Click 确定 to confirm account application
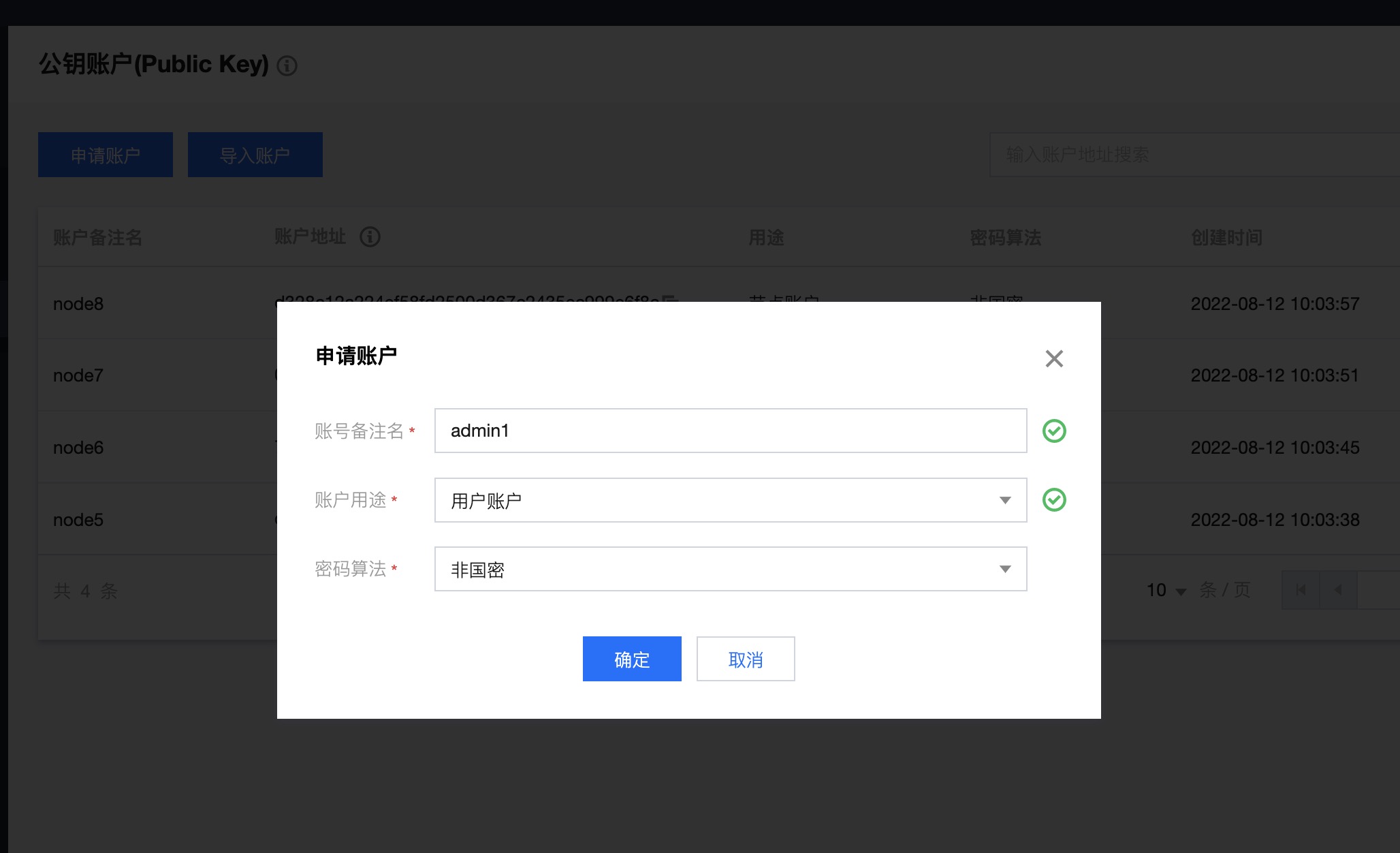The height and width of the screenshot is (853, 1400). [631, 659]
